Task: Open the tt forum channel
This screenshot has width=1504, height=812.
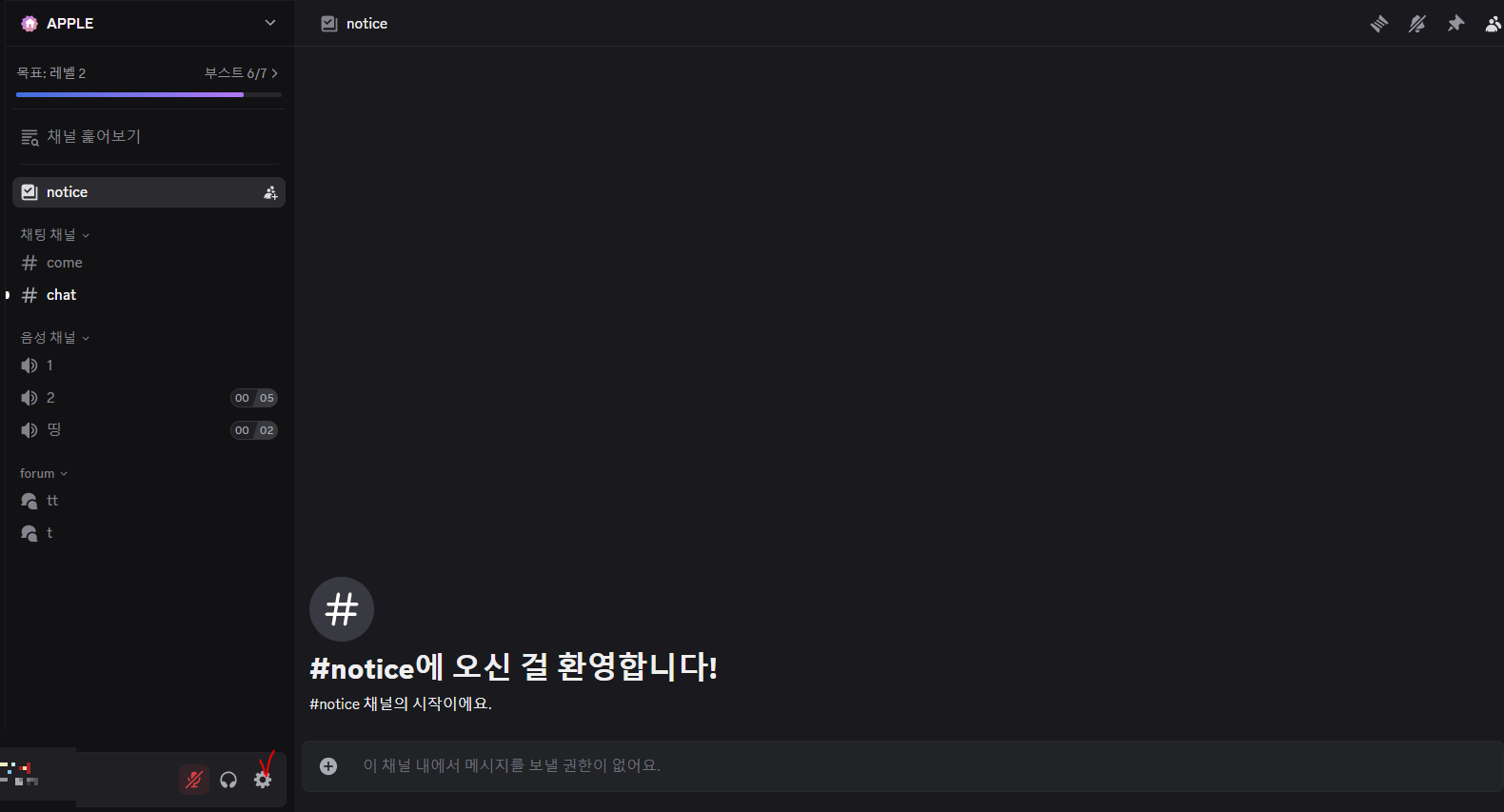Action: [148, 501]
